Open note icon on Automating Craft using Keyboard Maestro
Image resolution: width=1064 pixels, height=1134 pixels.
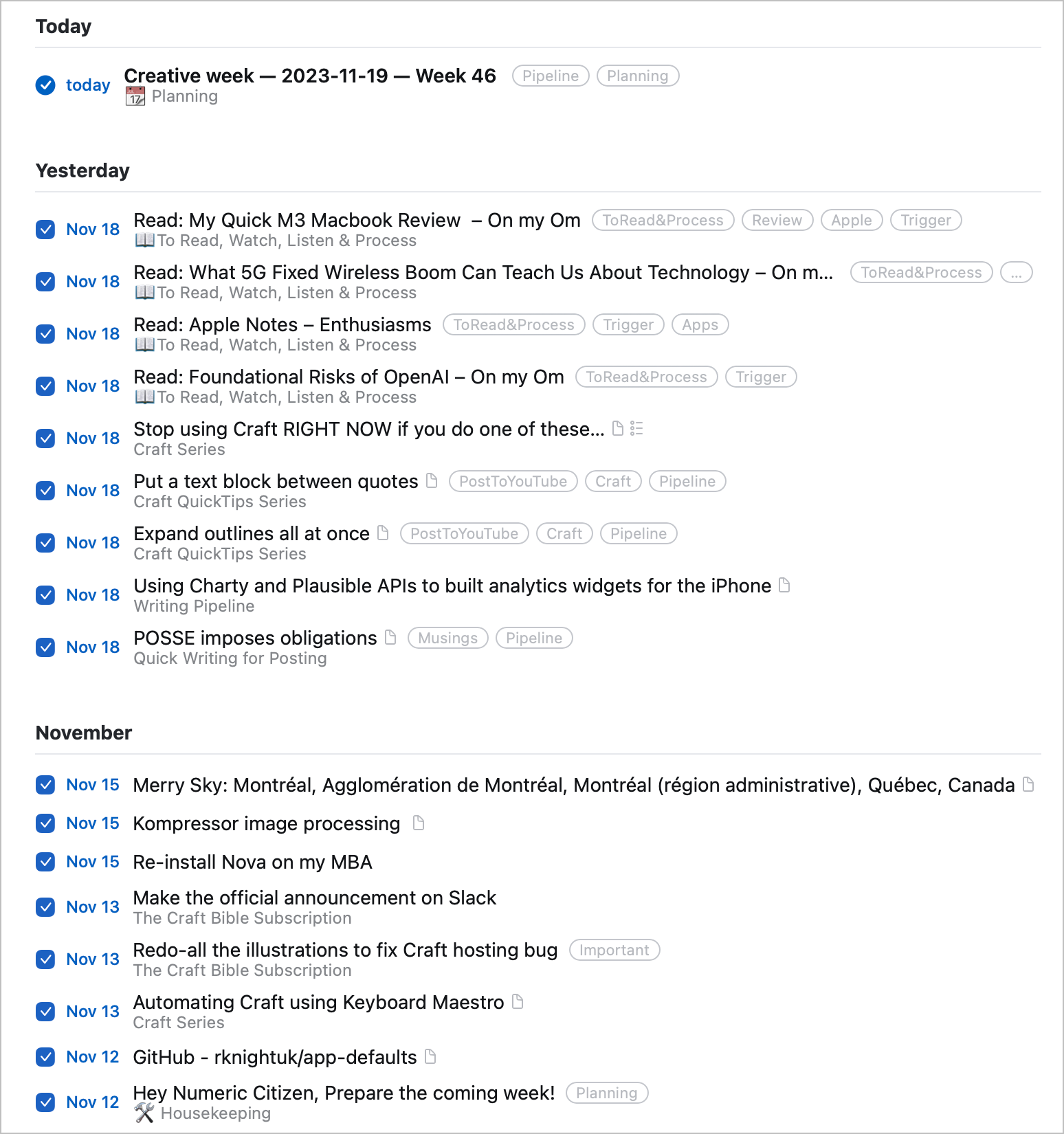pyautogui.click(x=518, y=1001)
